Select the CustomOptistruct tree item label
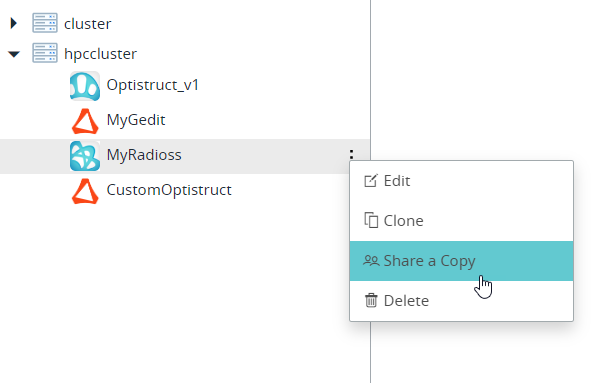Screen dimensions: 615x383 169,190
